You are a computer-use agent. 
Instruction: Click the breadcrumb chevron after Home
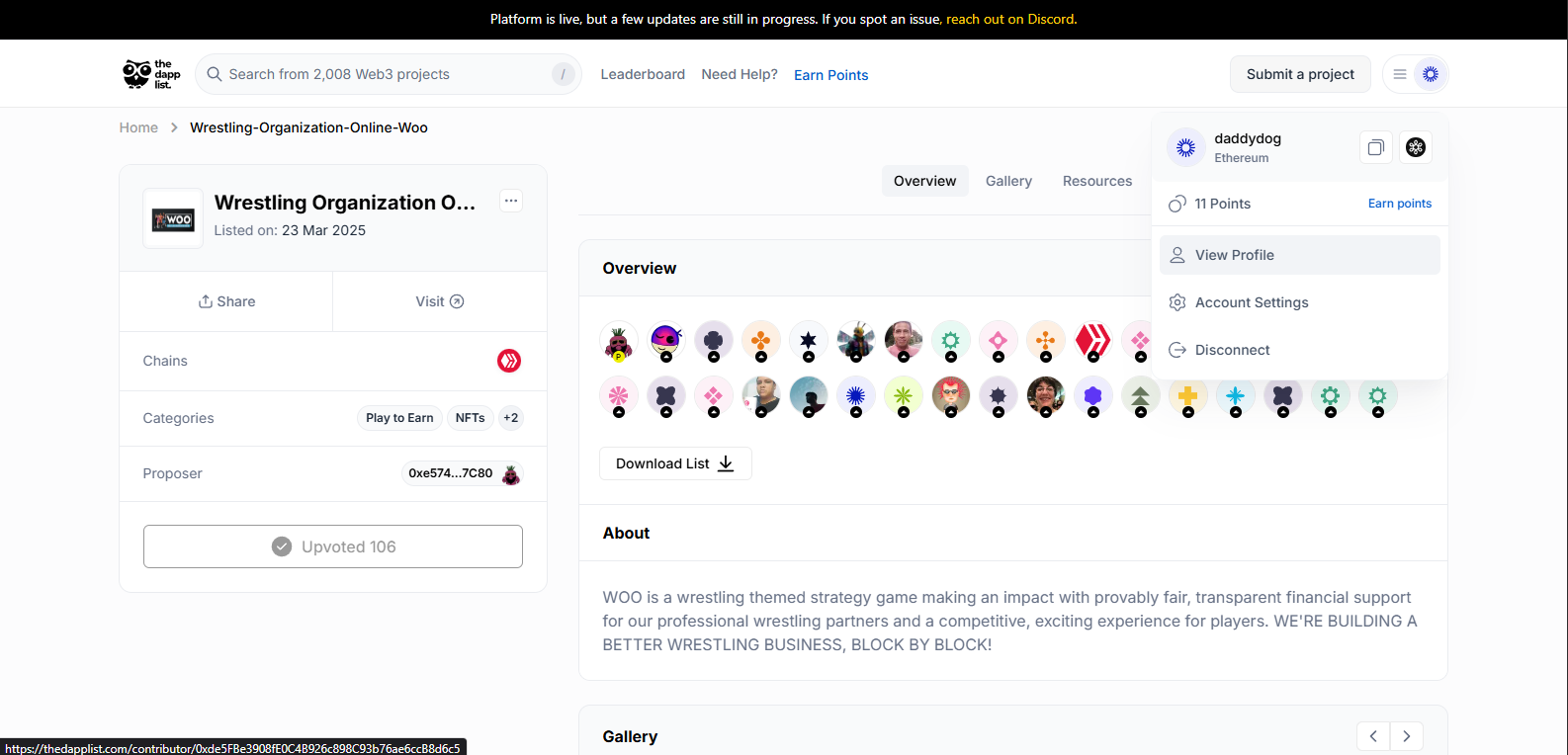point(174,127)
